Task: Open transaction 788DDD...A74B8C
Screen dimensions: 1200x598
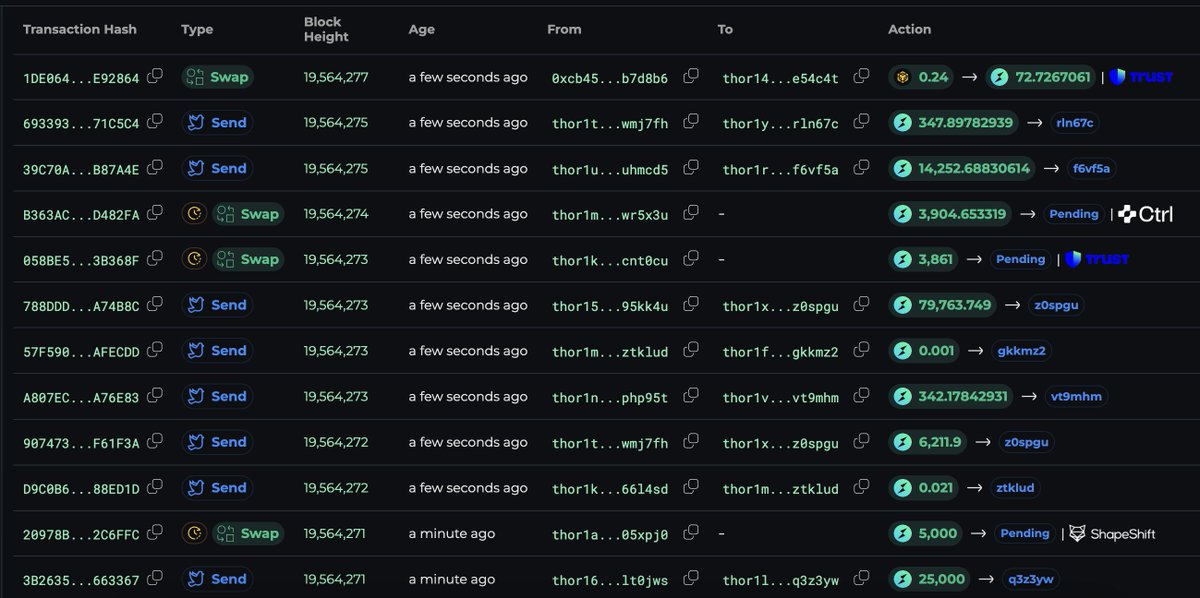Action: click(81, 306)
